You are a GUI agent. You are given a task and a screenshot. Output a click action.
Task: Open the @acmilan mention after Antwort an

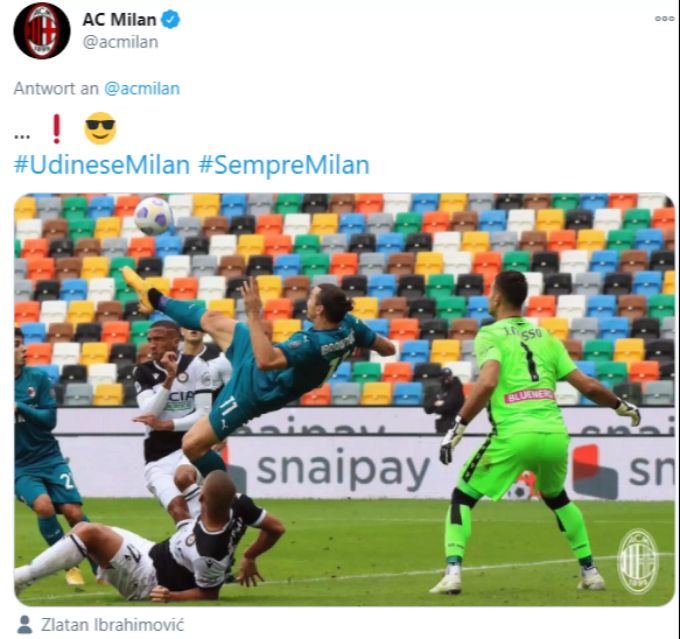coord(142,88)
